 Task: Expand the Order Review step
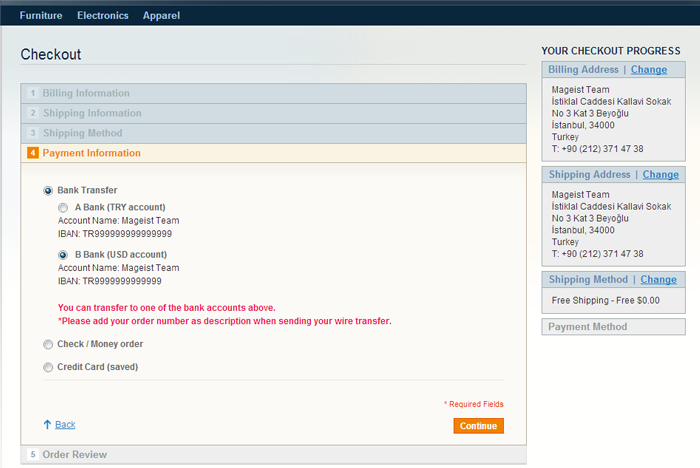click(273, 455)
